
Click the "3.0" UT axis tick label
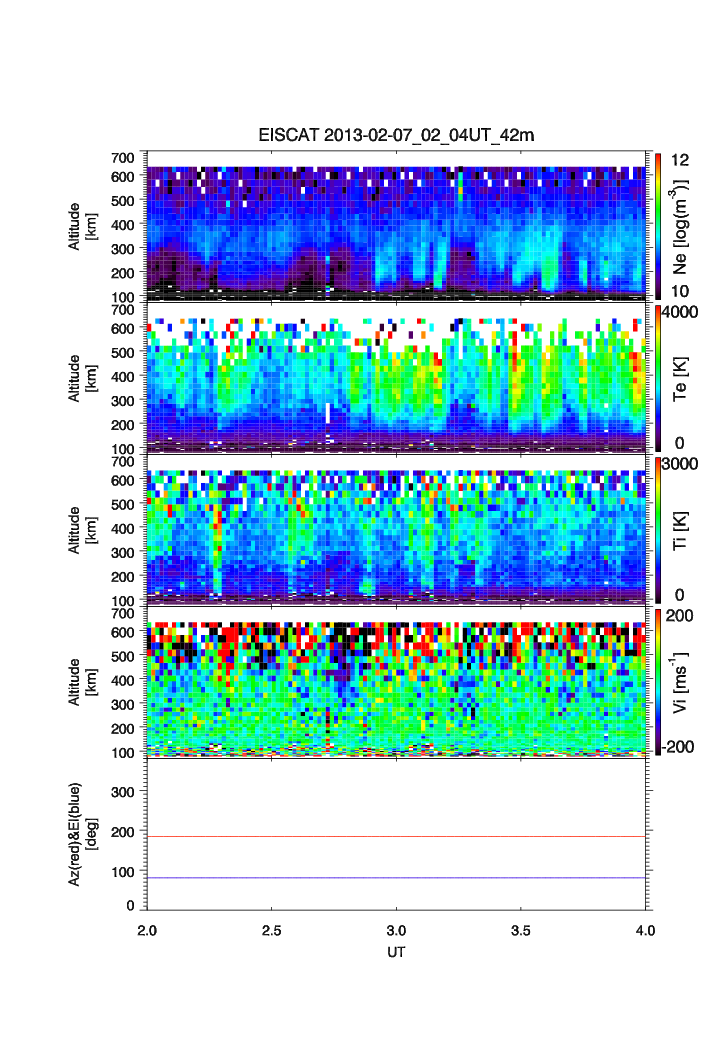click(396, 931)
